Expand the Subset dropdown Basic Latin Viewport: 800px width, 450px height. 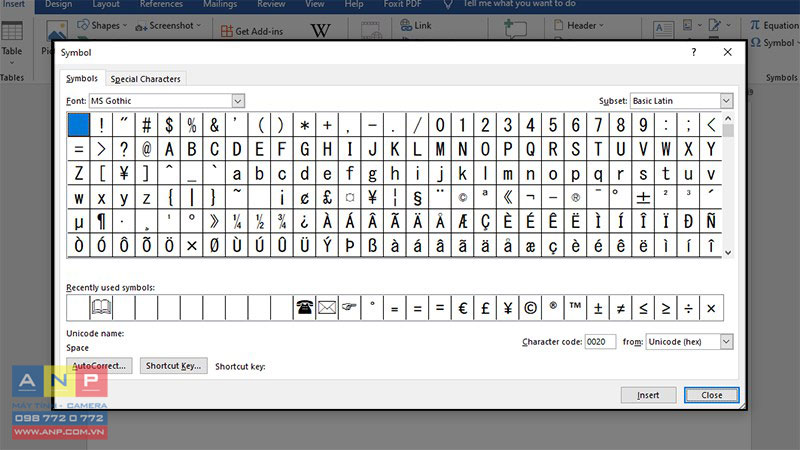tap(726, 101)
